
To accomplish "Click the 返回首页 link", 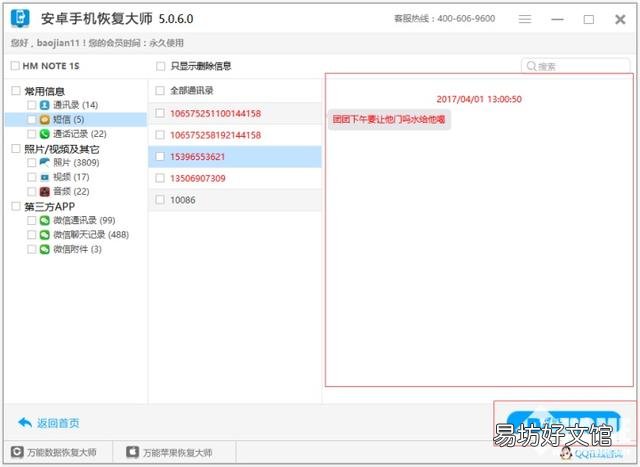I will 58,423.
